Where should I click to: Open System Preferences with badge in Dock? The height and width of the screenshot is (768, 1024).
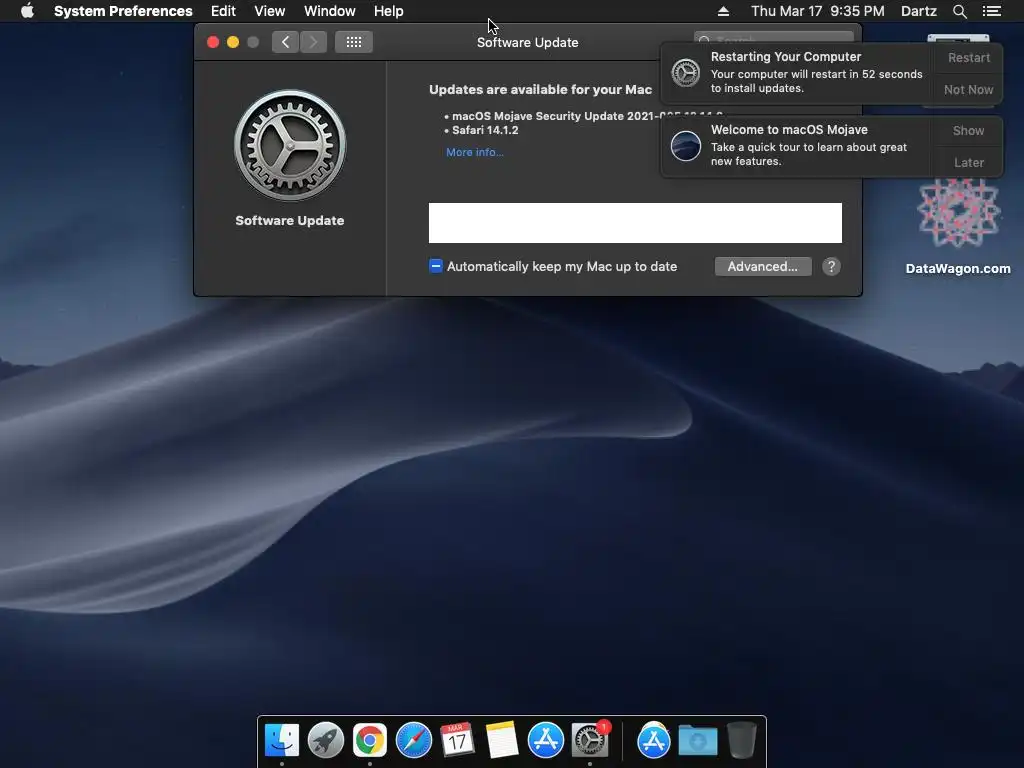pyautogui.click(x=590, y=741)
